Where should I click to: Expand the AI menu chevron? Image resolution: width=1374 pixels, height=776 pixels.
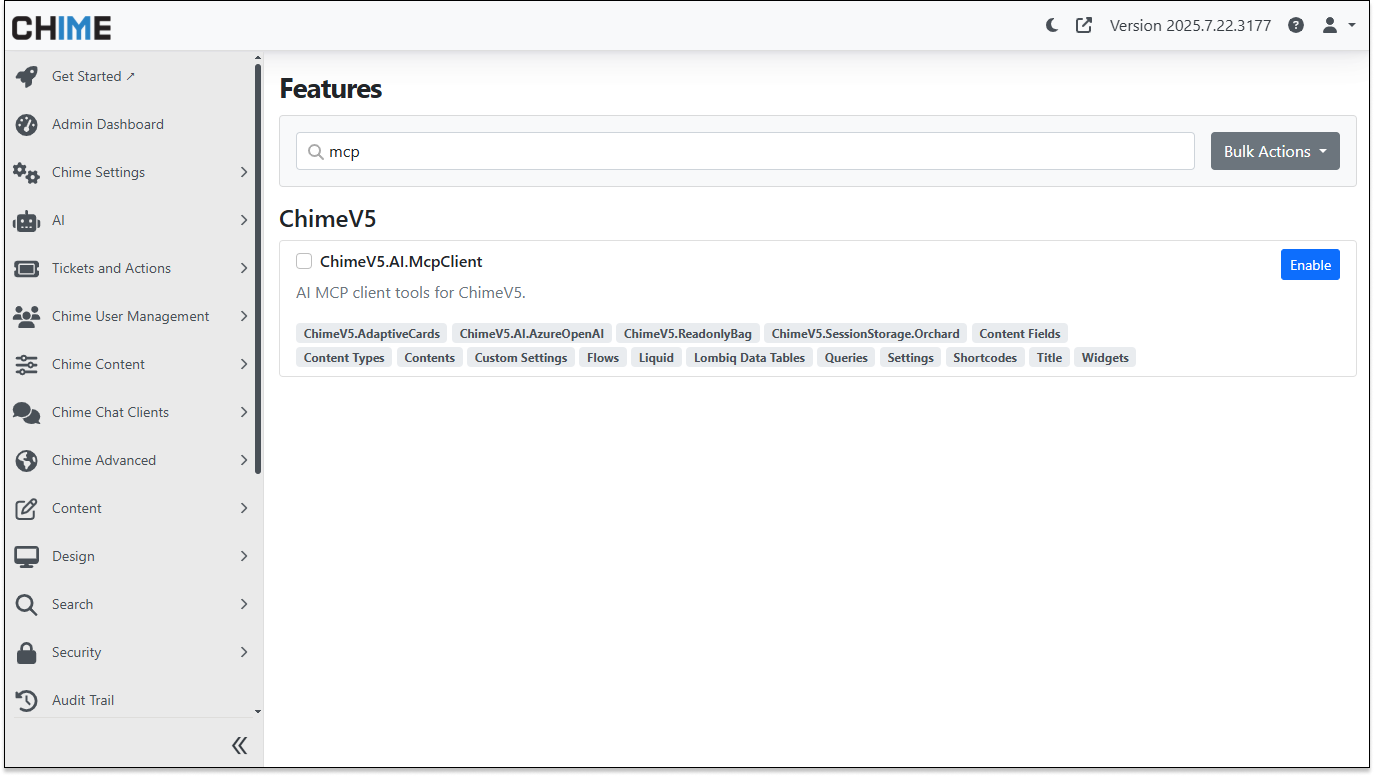click(x=244, y=220)
